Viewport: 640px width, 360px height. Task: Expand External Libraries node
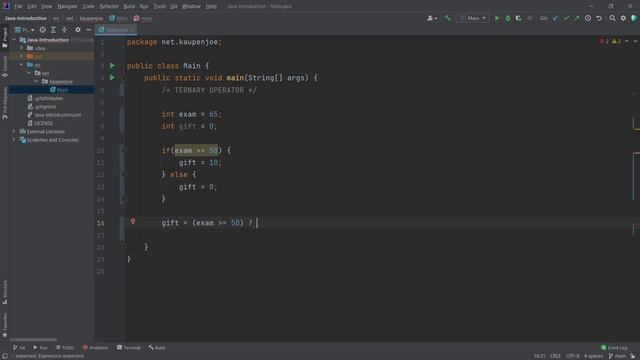click(14, 131)
